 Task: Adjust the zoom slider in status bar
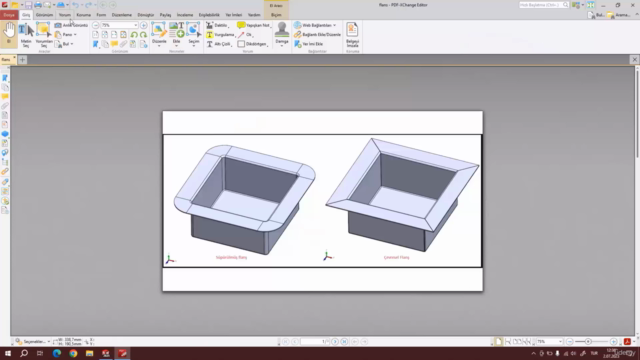[588, 342]
